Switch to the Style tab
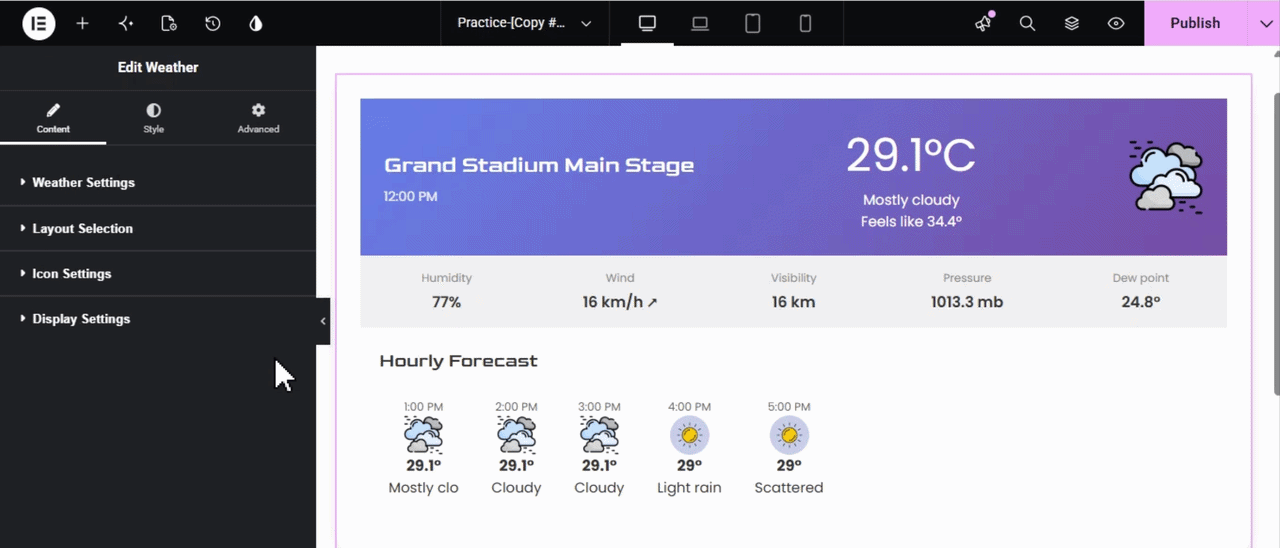The height and width of the screenshot is (548, 1280). point(153,117)
